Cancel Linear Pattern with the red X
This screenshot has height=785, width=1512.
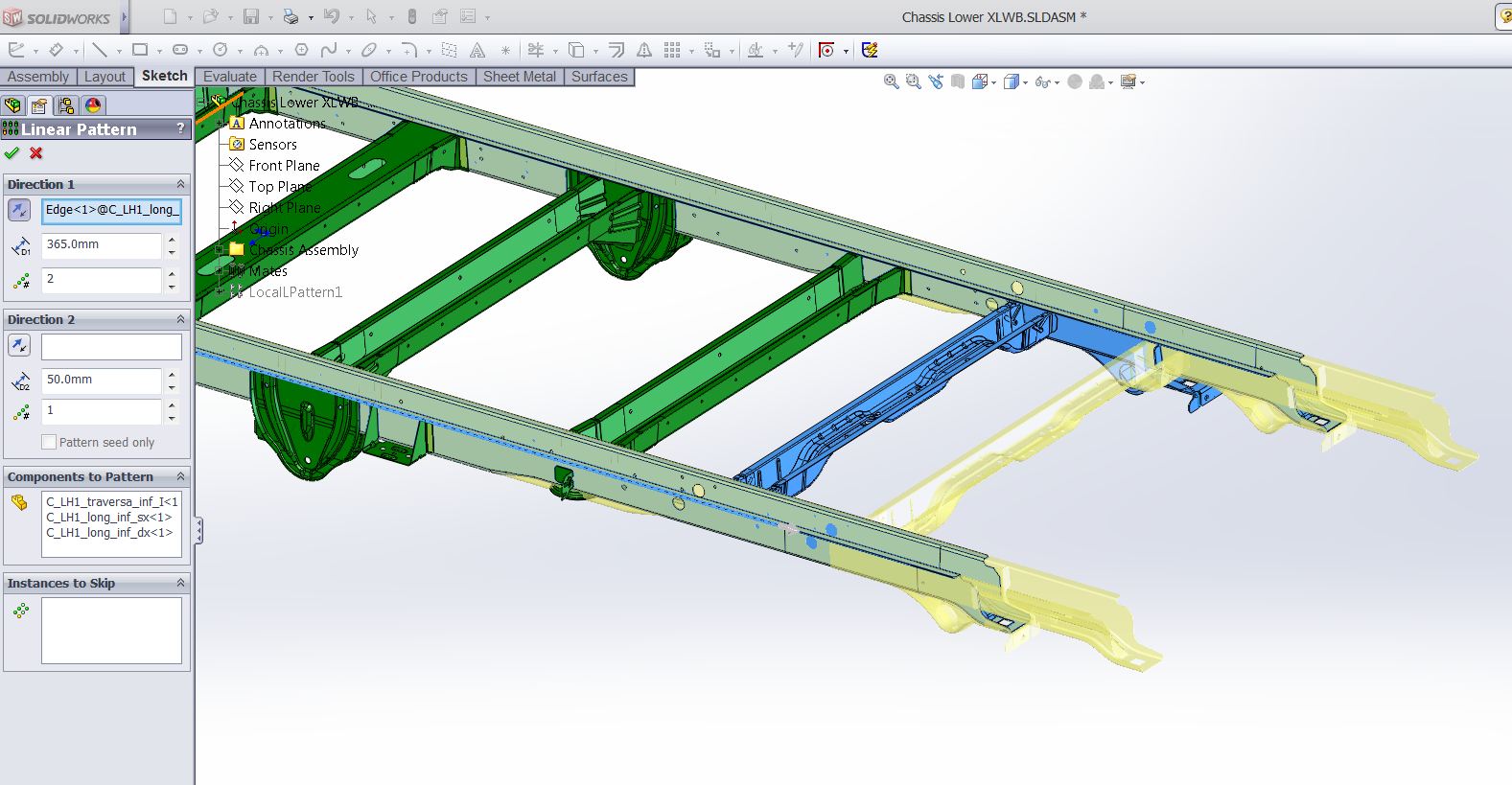pos(36,153)
